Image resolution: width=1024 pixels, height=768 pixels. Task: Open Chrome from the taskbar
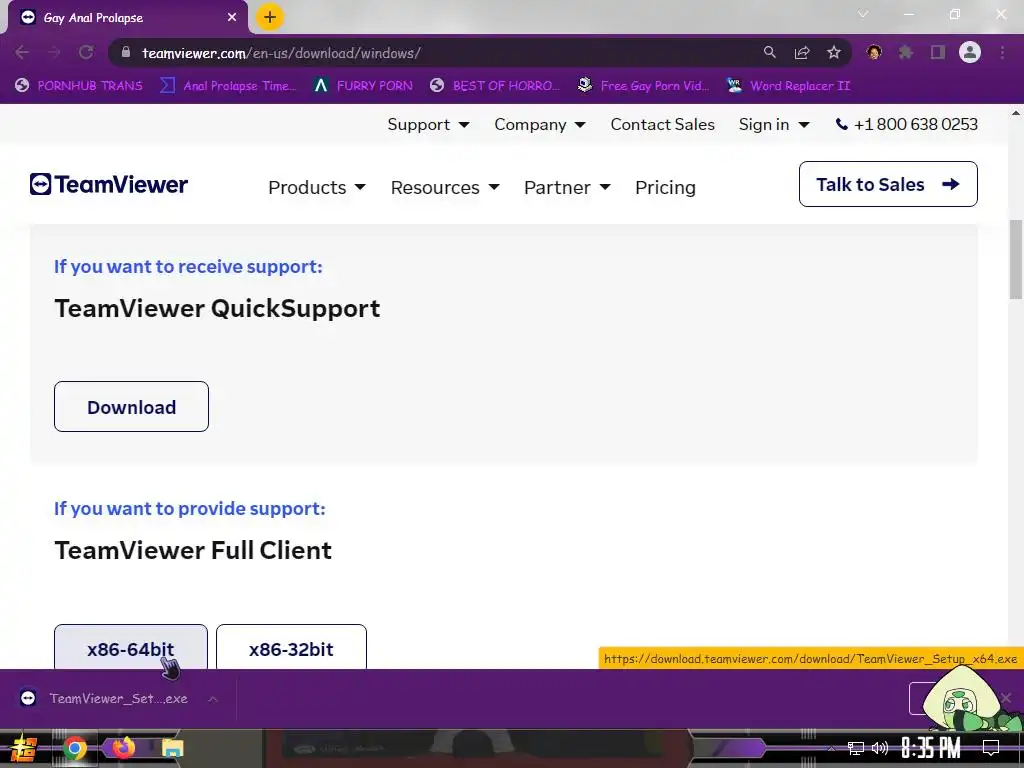75,748
